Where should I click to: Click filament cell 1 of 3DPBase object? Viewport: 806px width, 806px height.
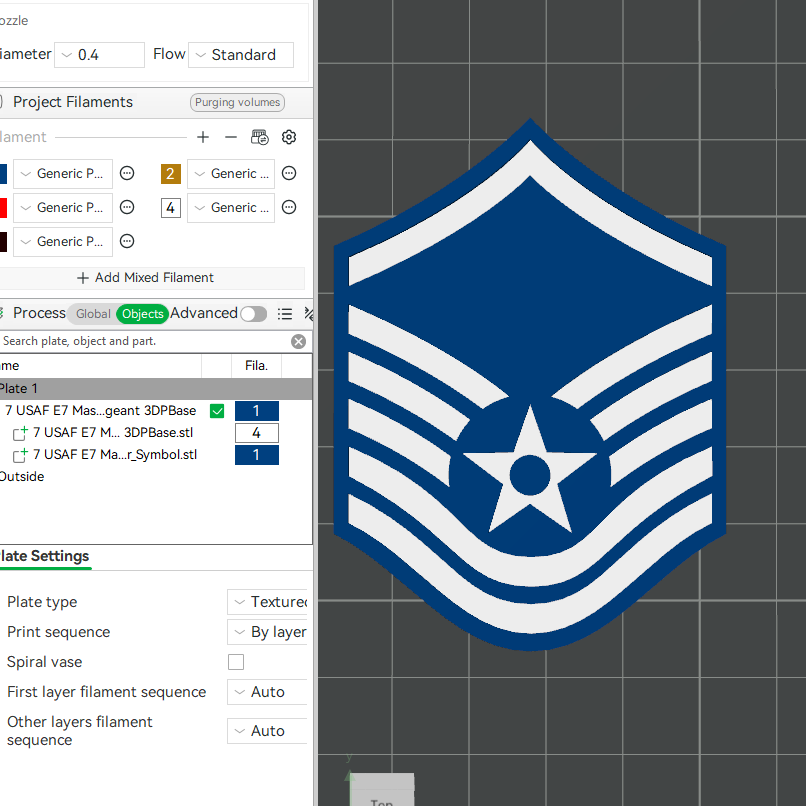[x=257, y=411]
